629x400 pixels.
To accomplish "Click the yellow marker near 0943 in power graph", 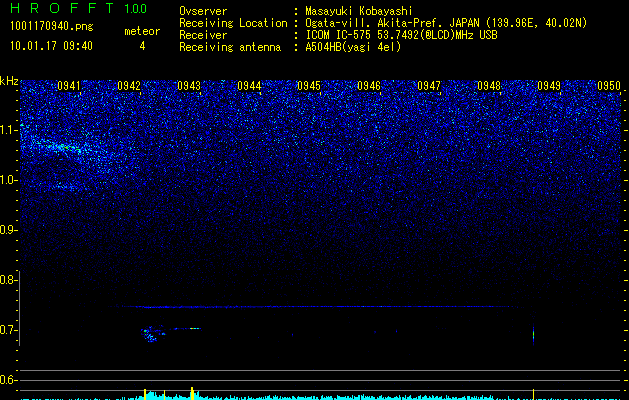I will (x=192, y=393).
